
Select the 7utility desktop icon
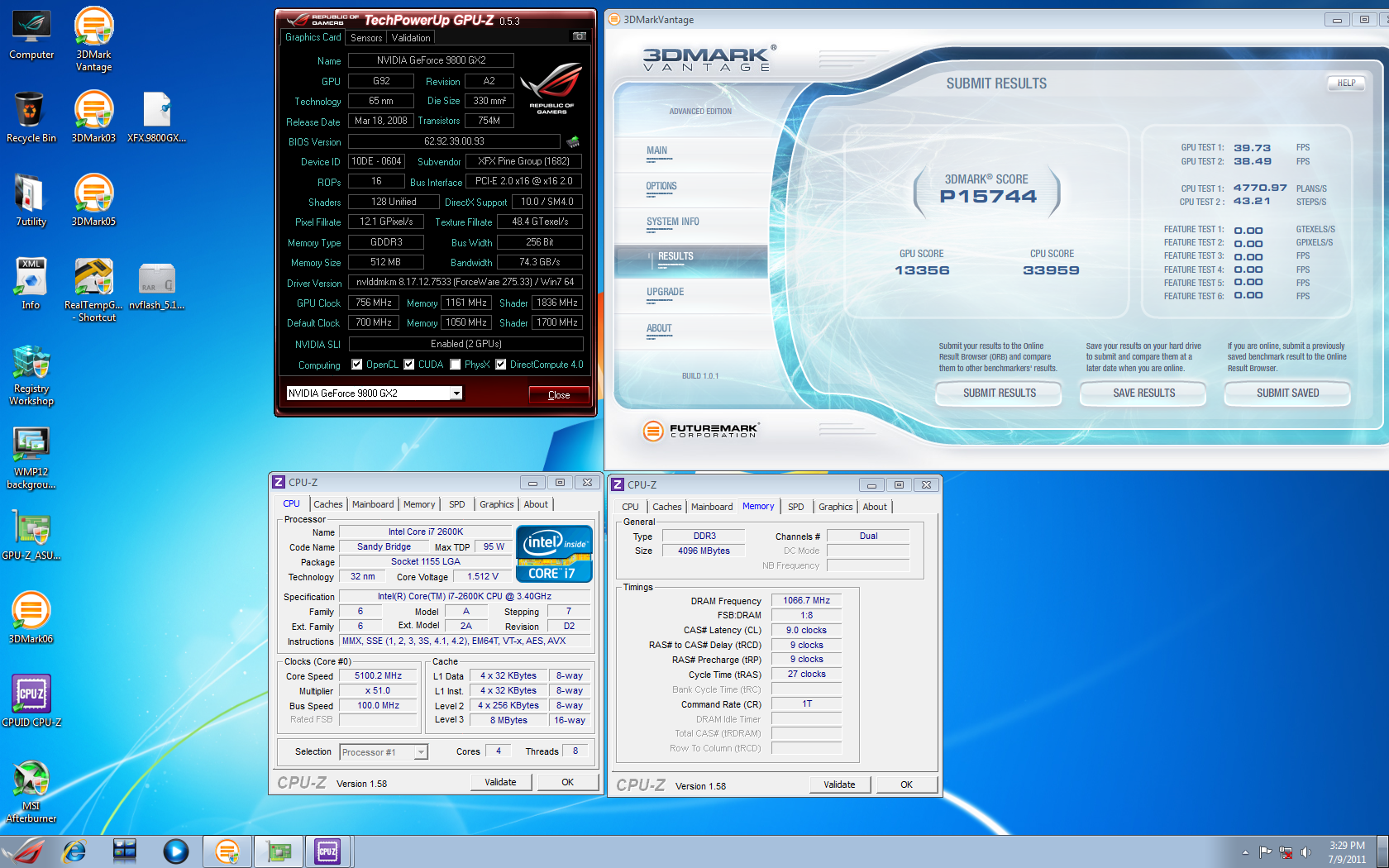[x=31, y=200]
